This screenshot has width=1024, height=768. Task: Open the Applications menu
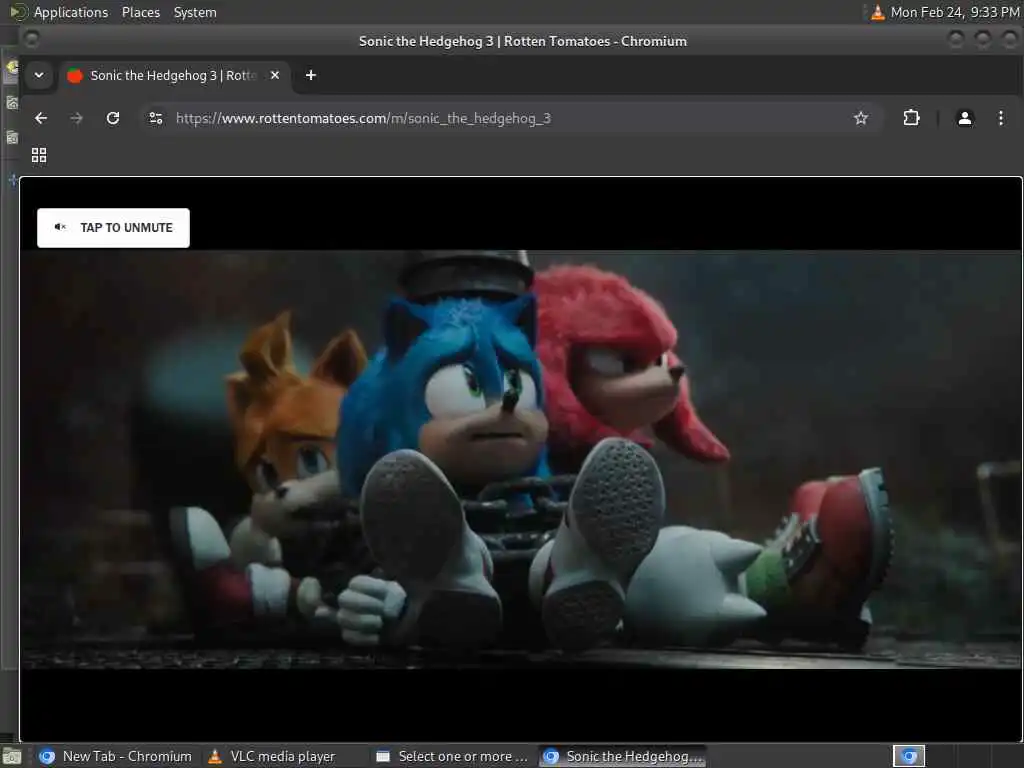pyautogui.click(x=71, y=12)
